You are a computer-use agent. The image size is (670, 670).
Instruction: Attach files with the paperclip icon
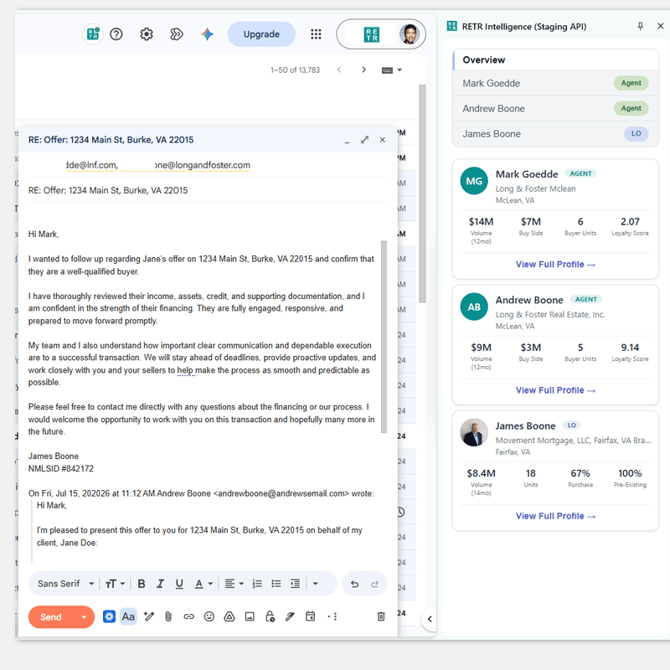168,617
